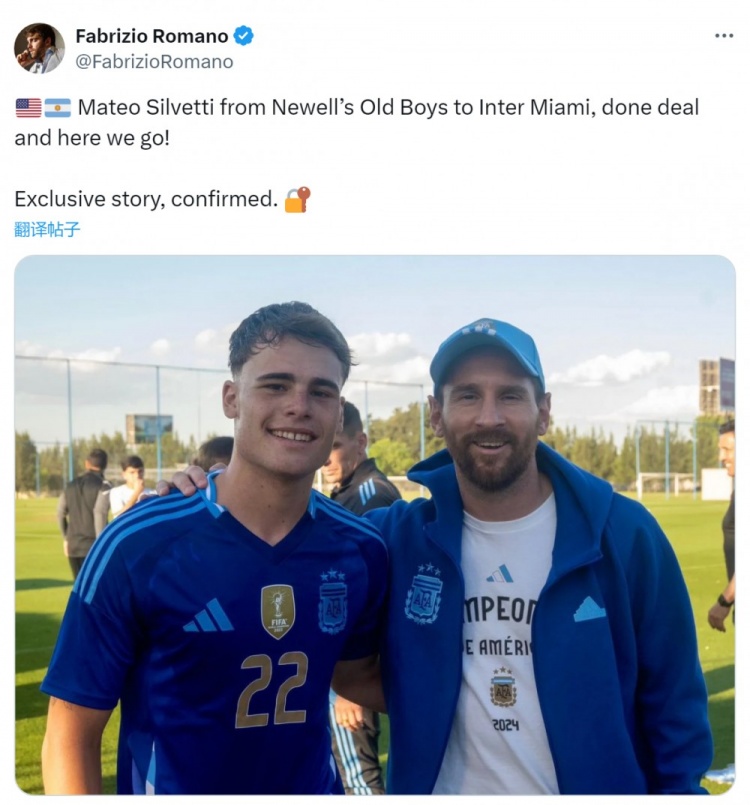
Task: Click the US flag emoji
Action: click(x=28, y=107)
